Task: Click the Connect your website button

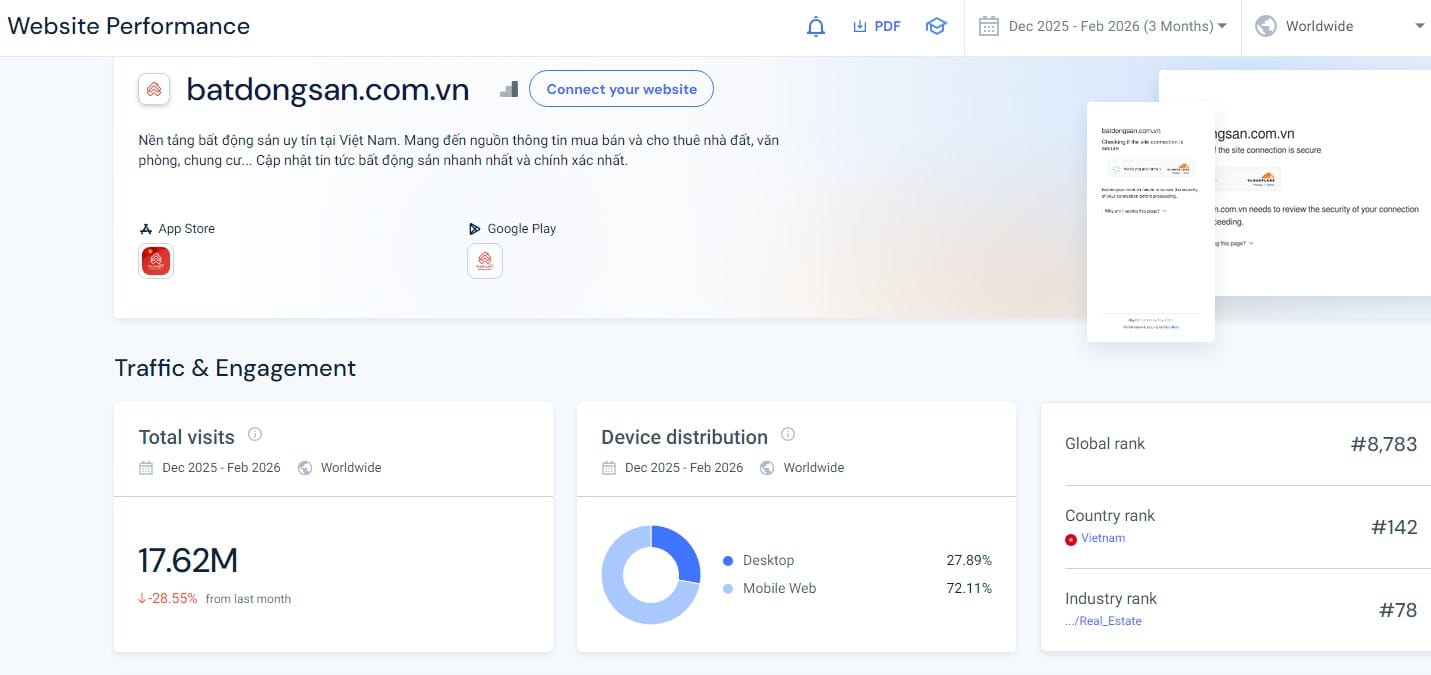Action: tap(621, 88)
